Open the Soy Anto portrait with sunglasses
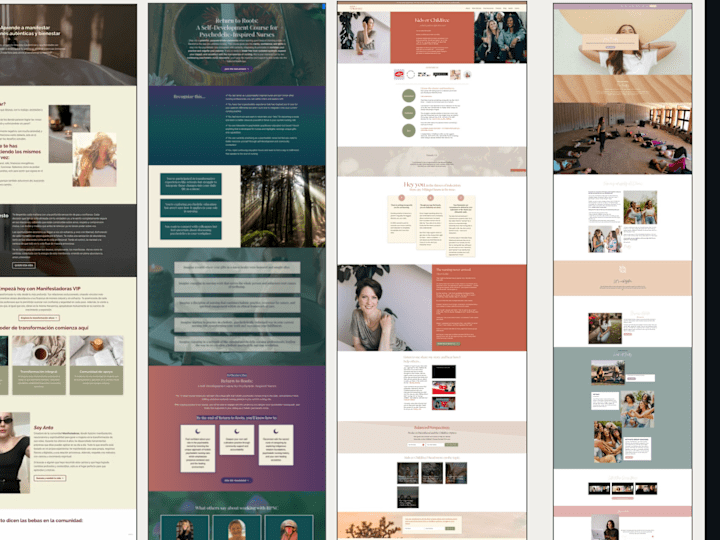Image resolution: width=720 pixels, height=540 pixels. (x=14, y=452)
